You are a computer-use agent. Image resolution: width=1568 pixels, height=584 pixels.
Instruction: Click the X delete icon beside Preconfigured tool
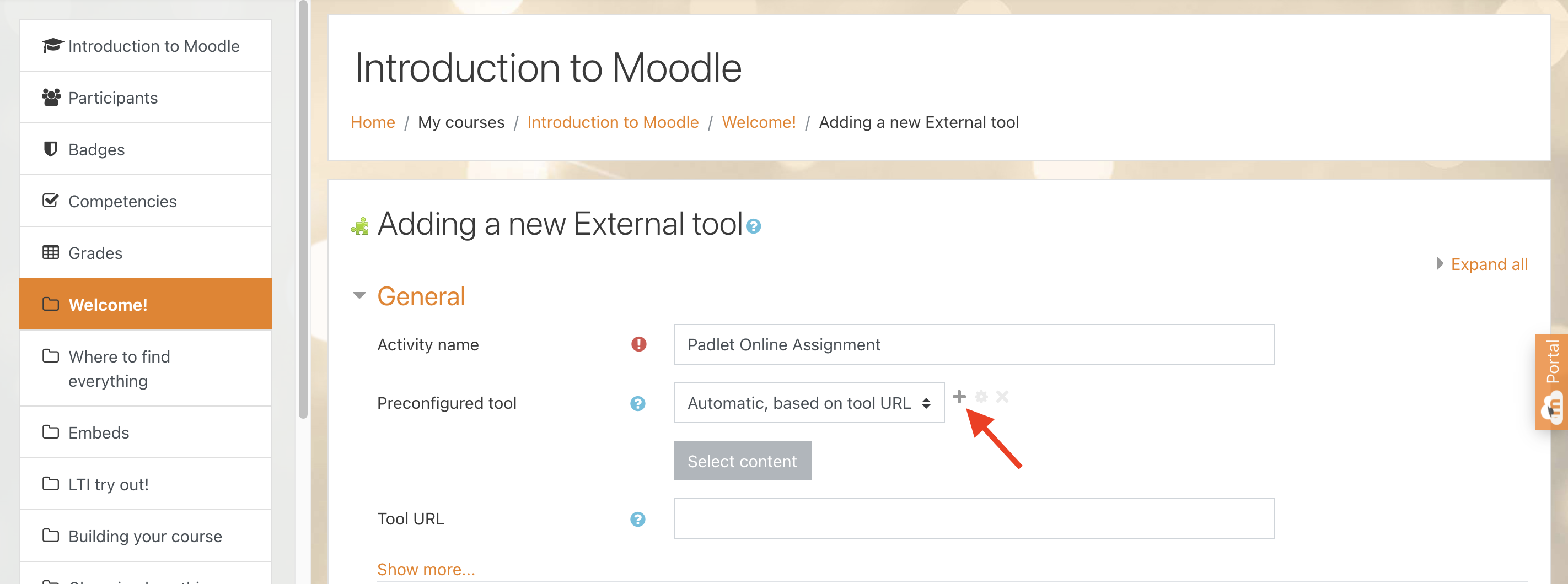click(x=1002, y=397)
